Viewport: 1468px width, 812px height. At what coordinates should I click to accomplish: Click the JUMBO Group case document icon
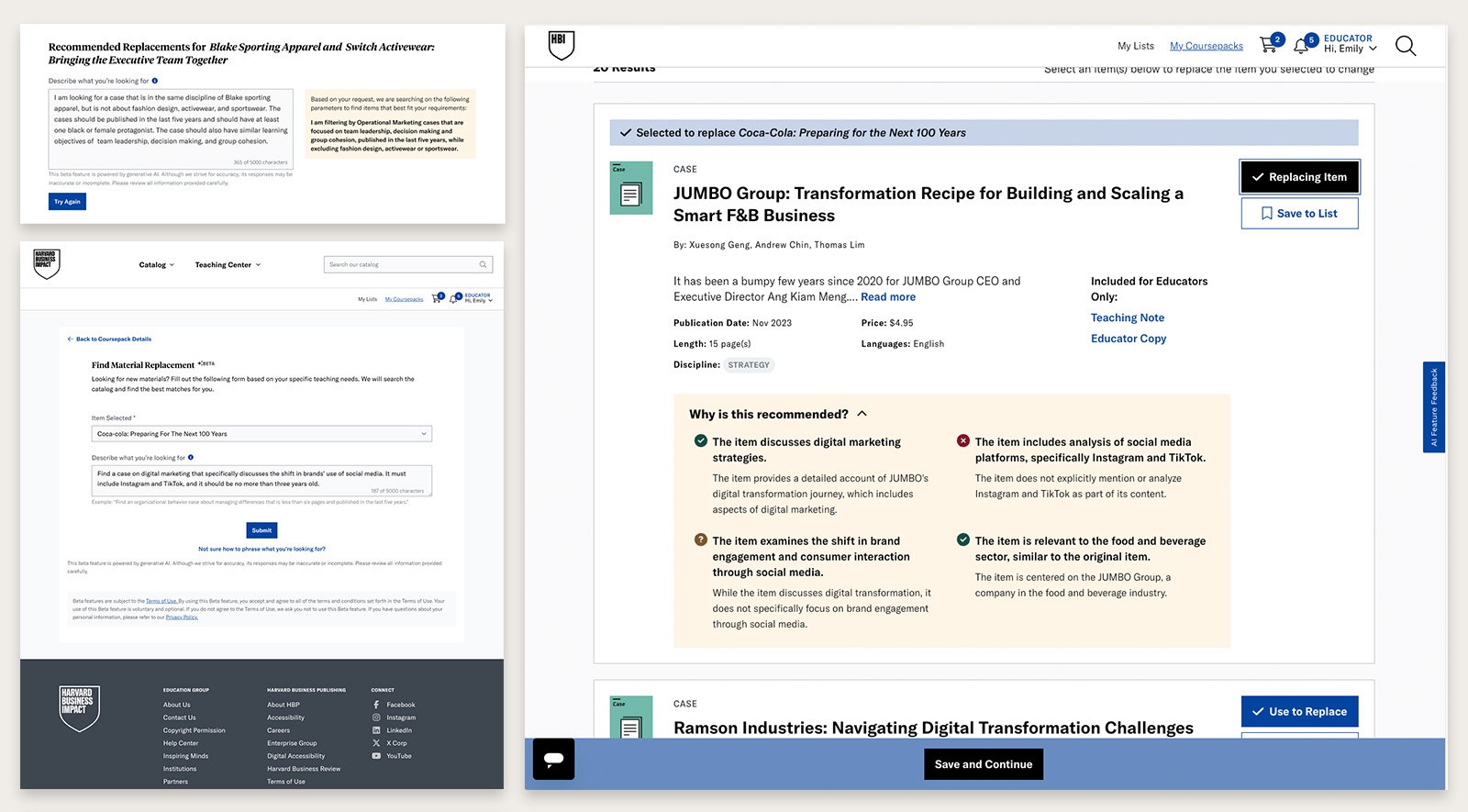631,188
